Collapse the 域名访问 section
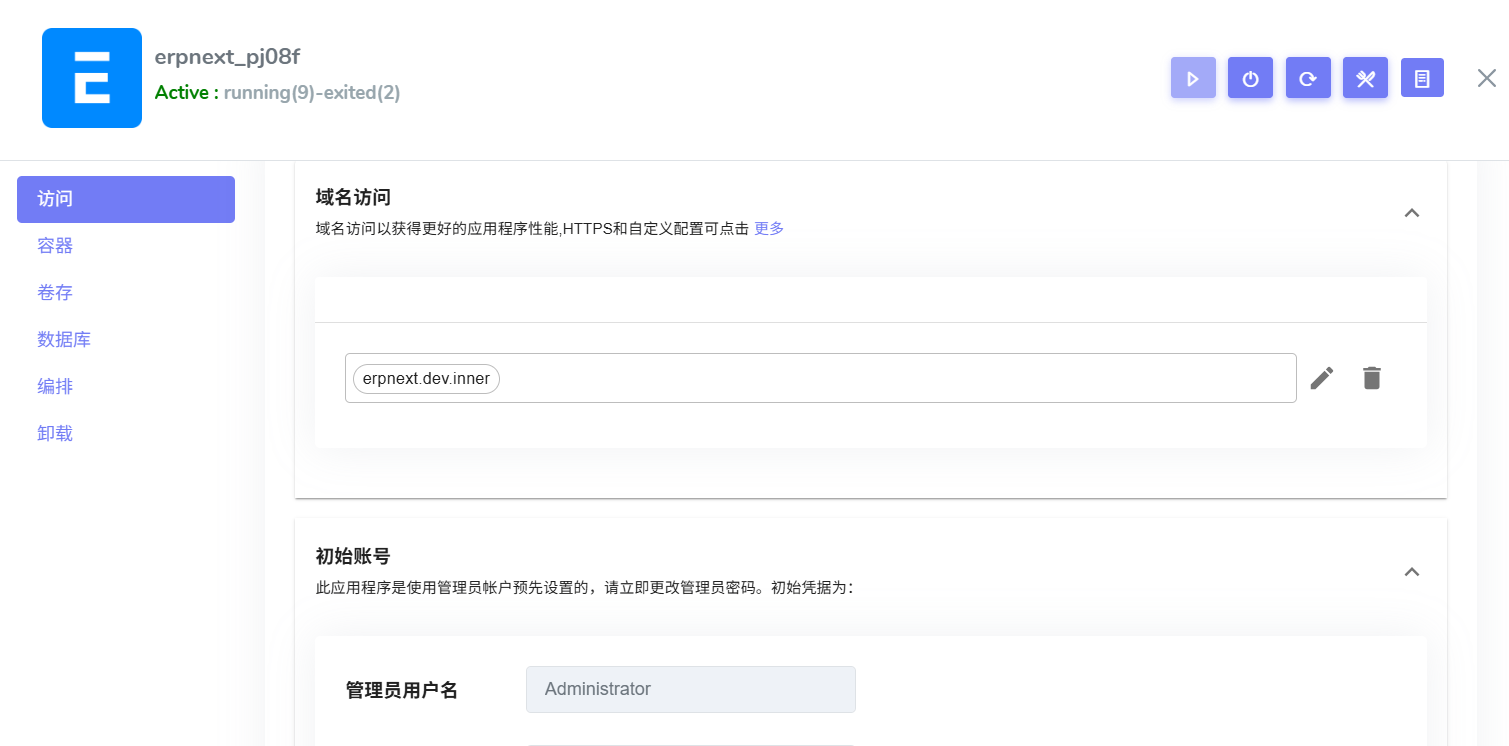 tap(1412, 212)
